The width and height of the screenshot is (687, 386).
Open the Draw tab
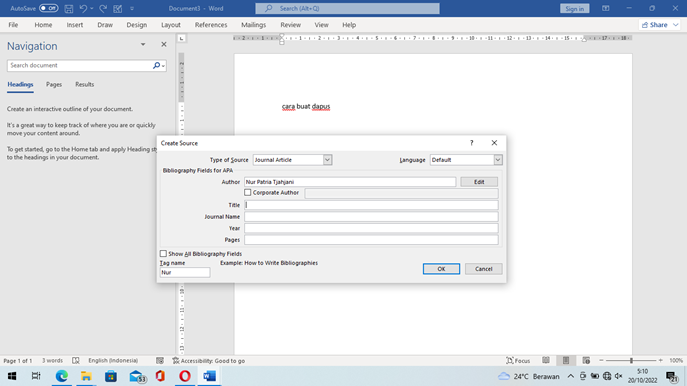[105, 25]
